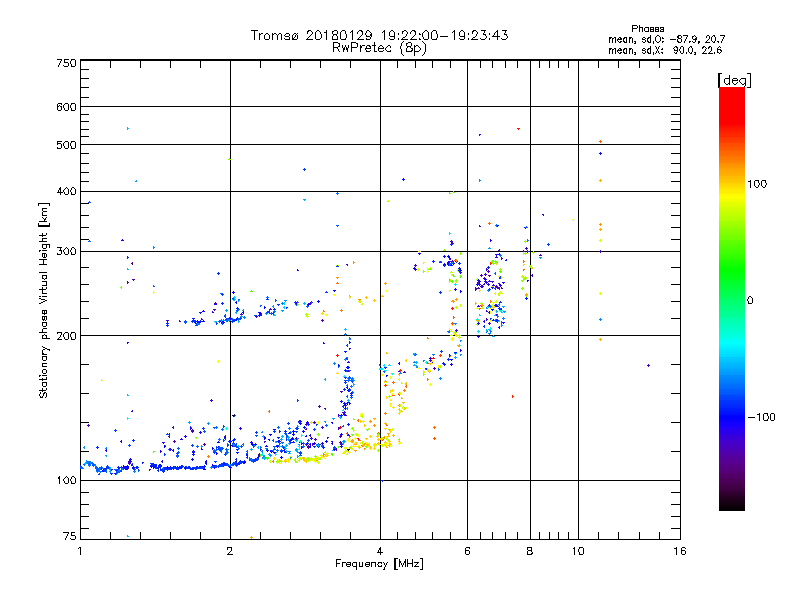The height and width of the screenshot is (600, 800).
Task: Click the X-axis tick label '4'
Action: 380,551
